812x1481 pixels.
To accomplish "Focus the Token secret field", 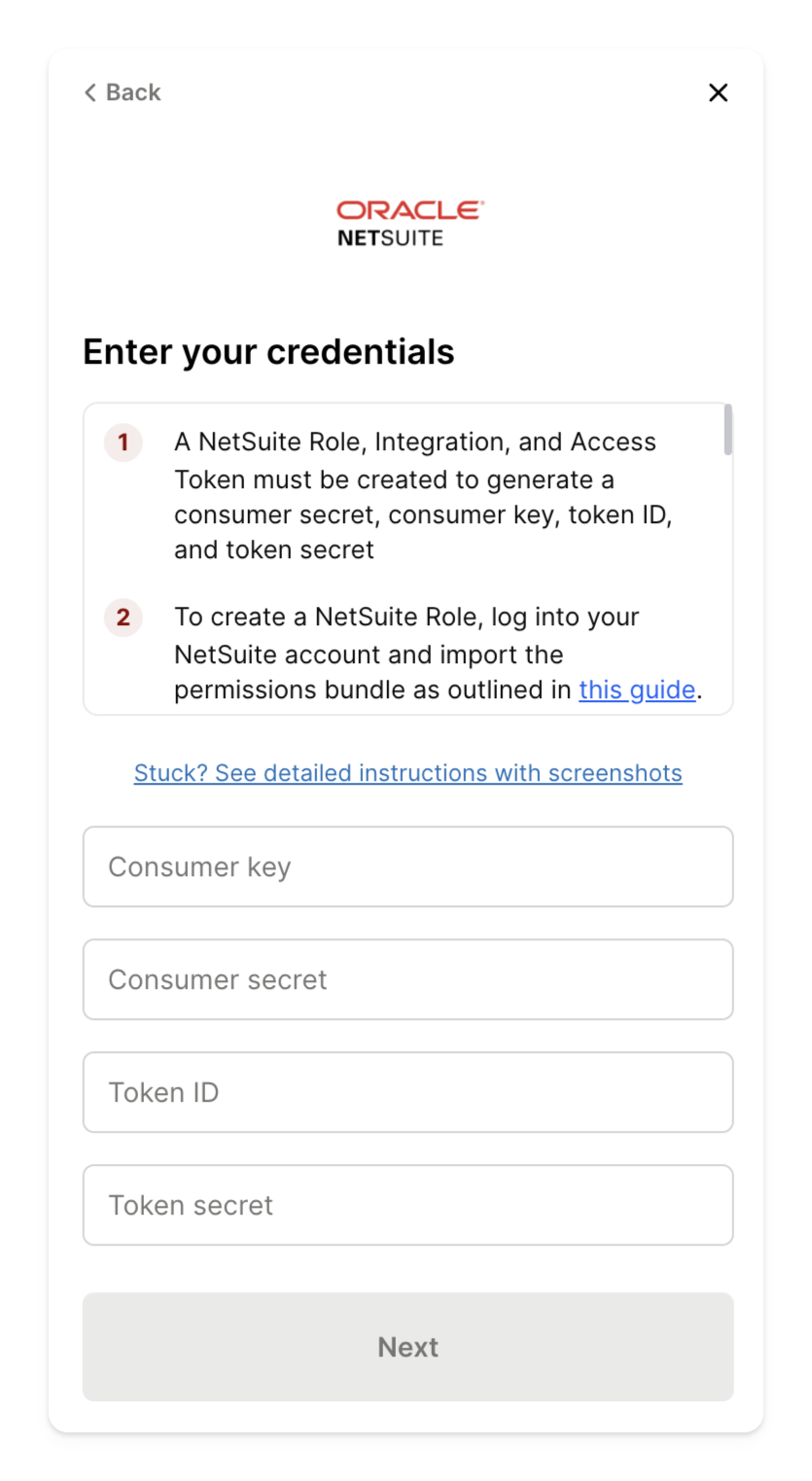I will click(x=408, y=1205).
